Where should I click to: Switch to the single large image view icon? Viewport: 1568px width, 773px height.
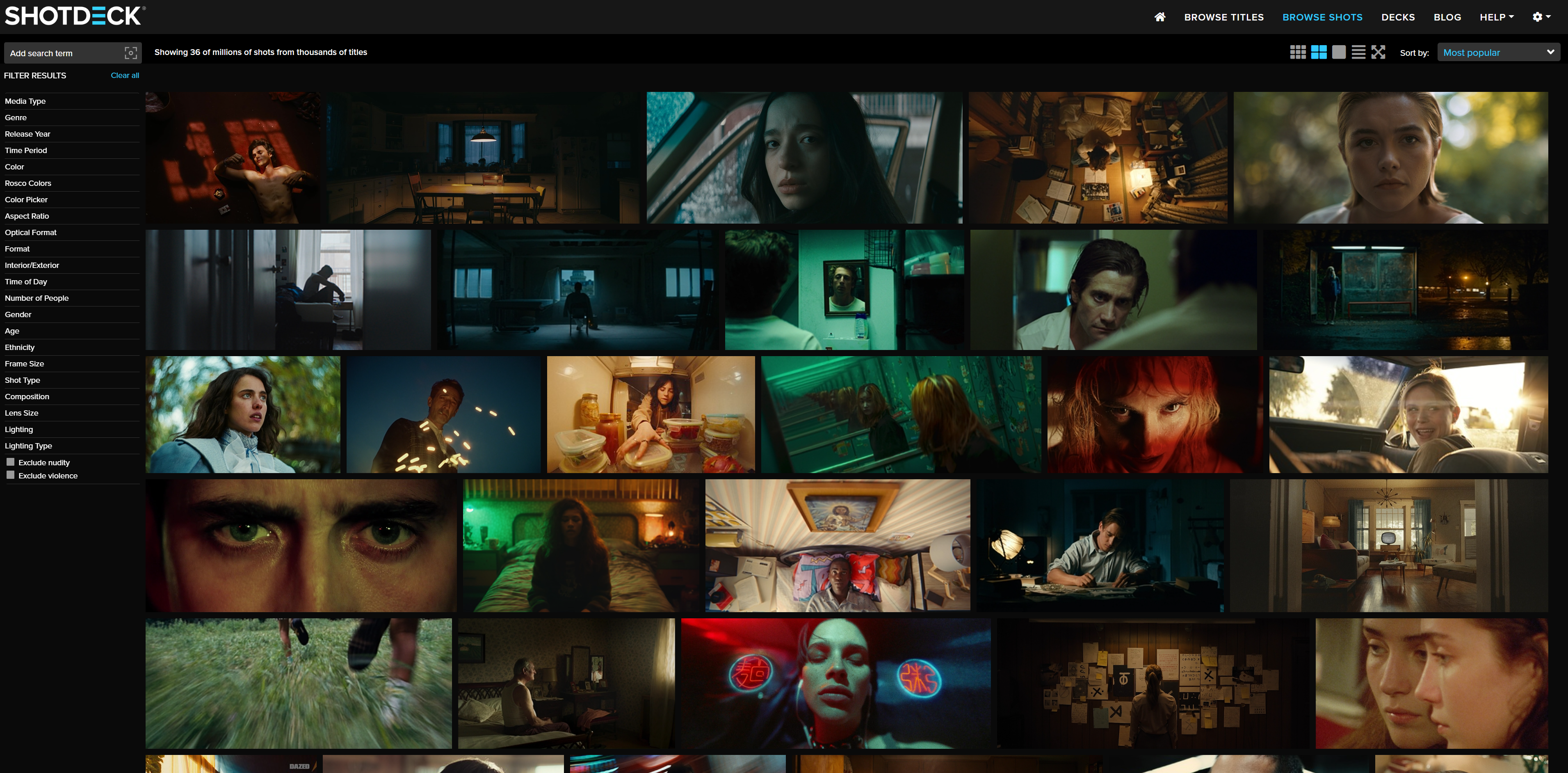[x=1339, y=53]
